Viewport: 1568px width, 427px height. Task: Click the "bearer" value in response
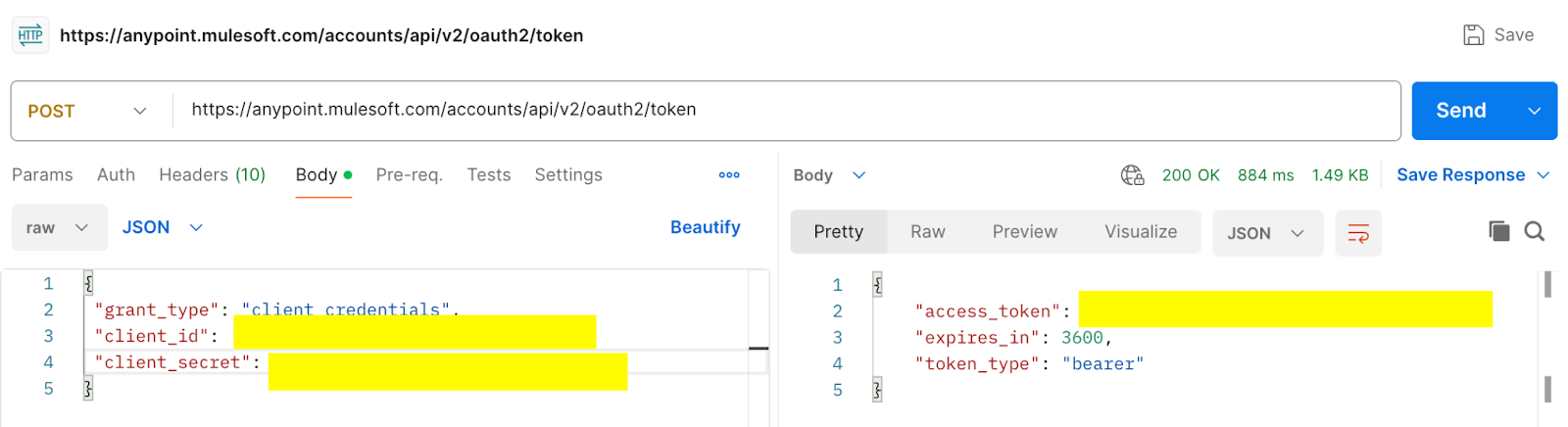1103,364
